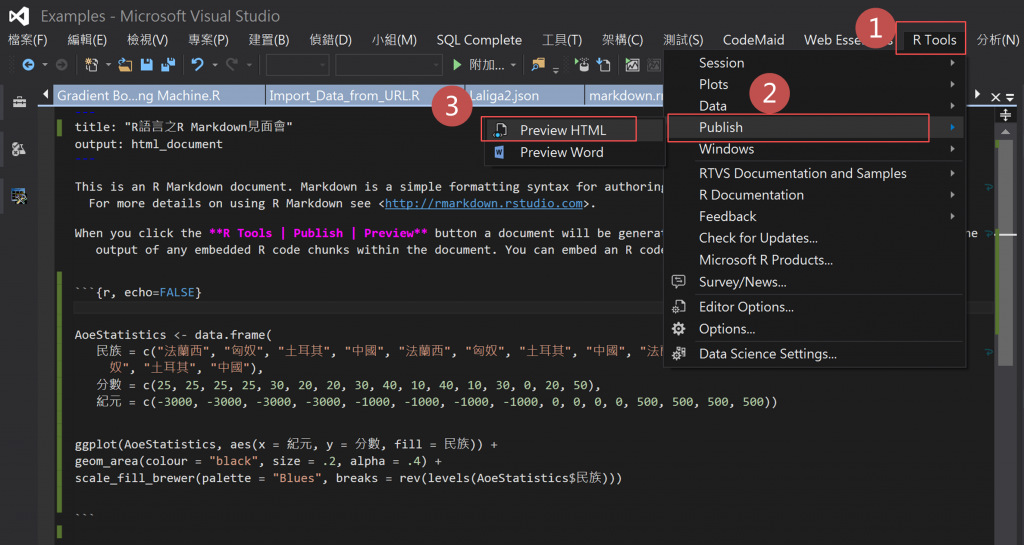Open the third left sidebar panel icon
1024x545 pixels.
19,196
